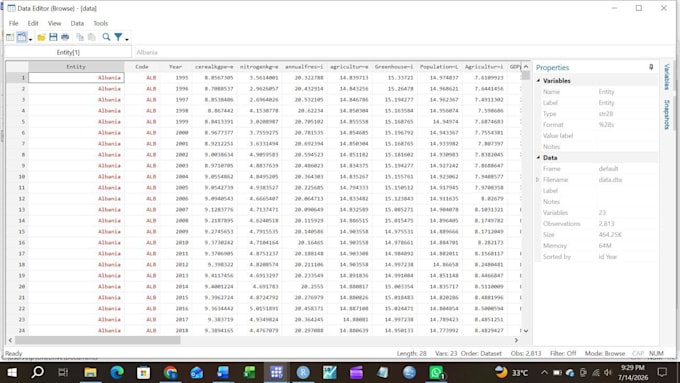Collapse the Data section in Properties
This screenshot has width=680, height=383.
(539, 157)
